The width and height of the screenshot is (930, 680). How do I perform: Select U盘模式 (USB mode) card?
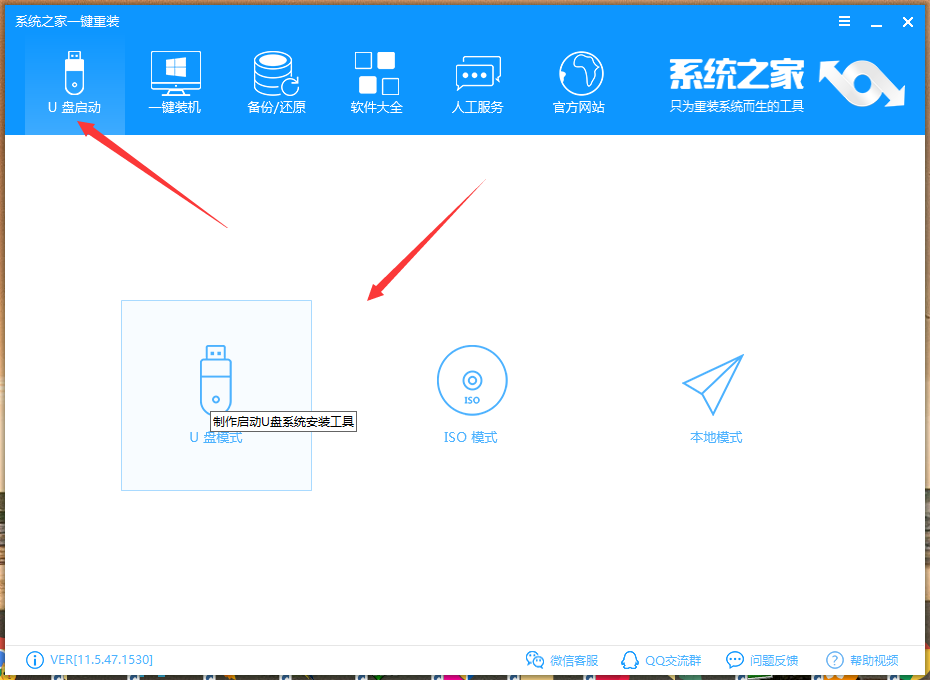[x=216, y=395]
